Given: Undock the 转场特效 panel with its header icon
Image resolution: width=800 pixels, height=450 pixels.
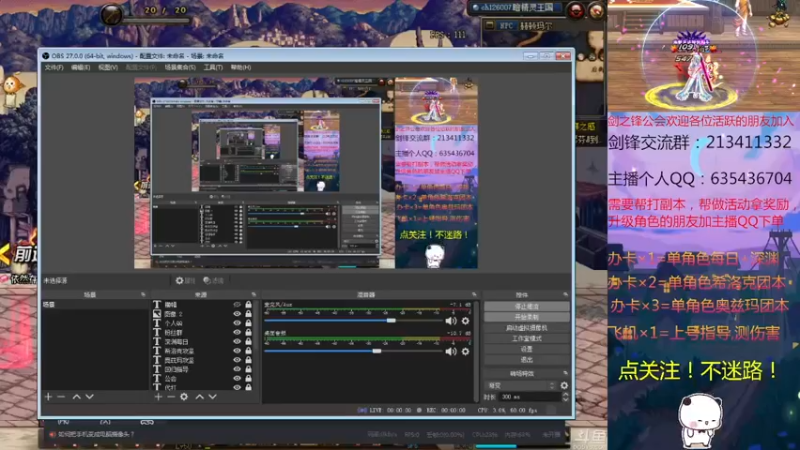Looking at the screenshot, I should [x=565, y=373].
